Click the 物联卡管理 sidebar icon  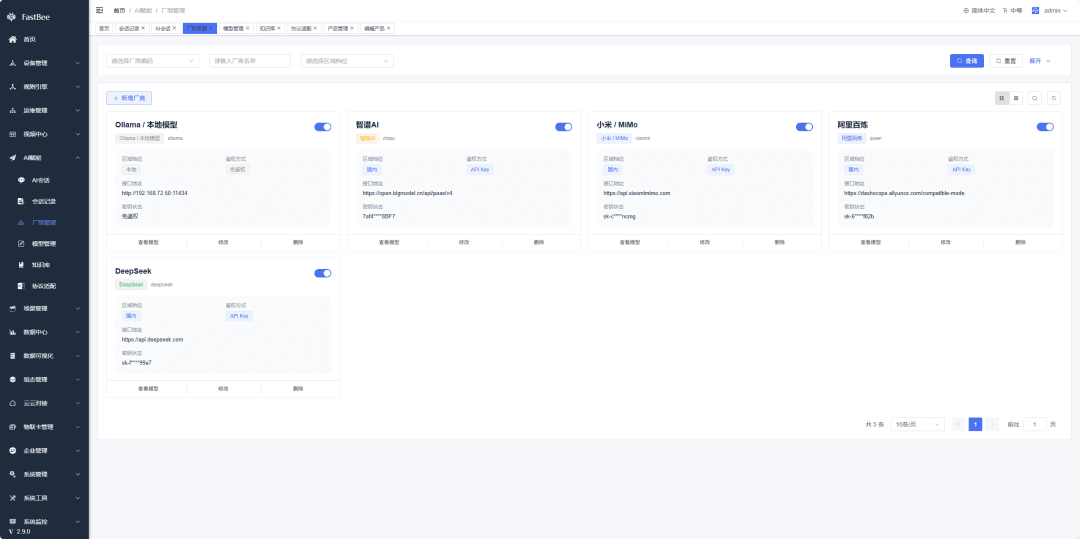12,427
